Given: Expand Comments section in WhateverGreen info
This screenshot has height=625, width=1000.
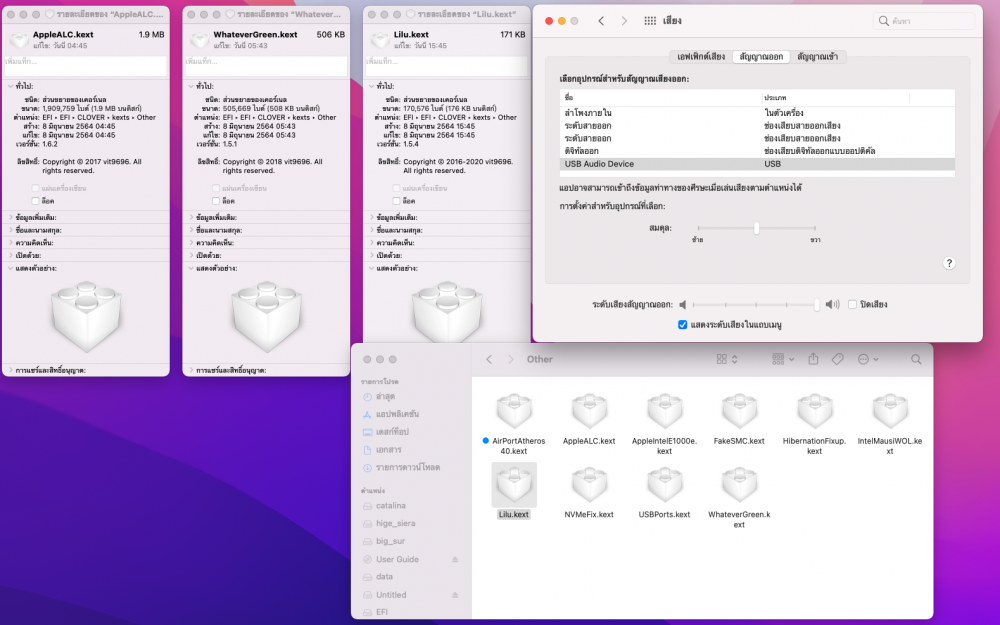Looking at the screenshot, I should point(191,243).
